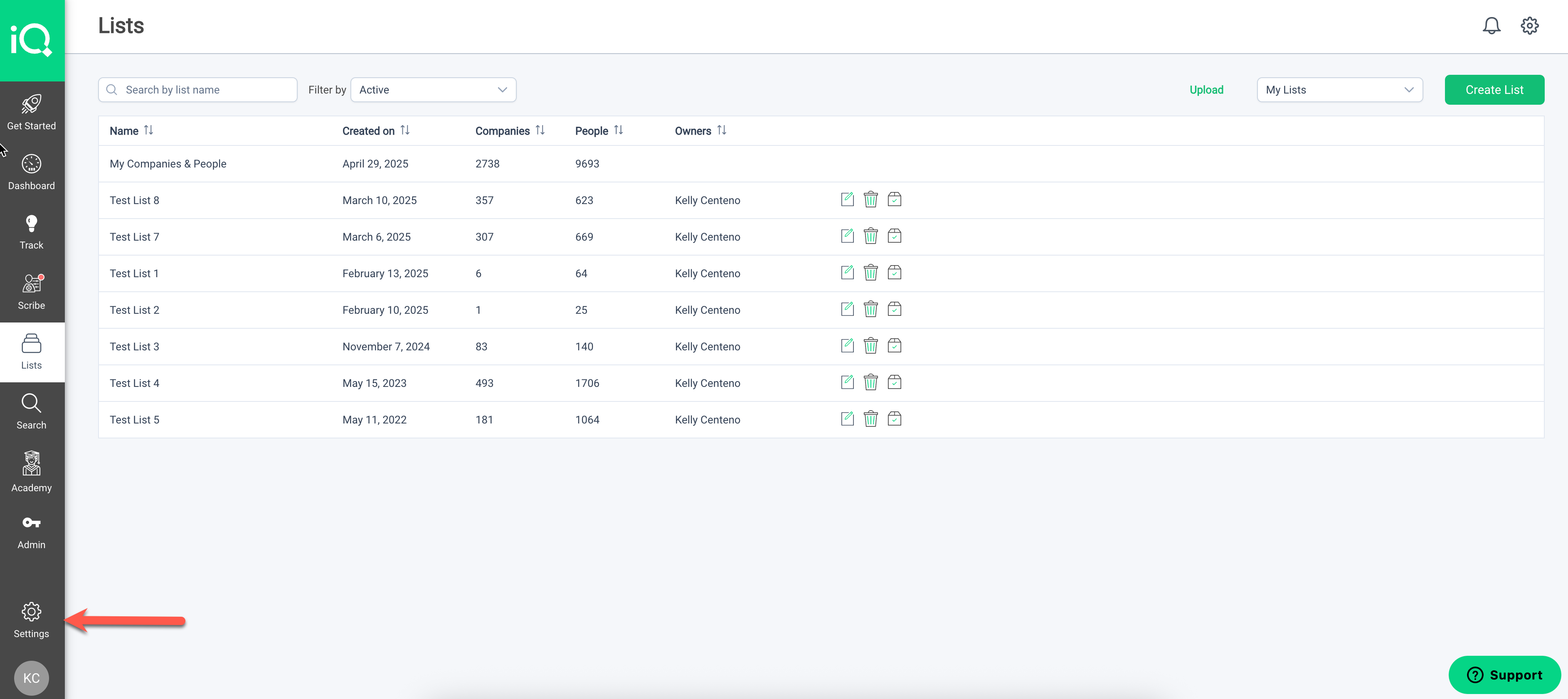Viewport: 1568px width, 699px height.
Task: Delete Test List 8 with trash icon
Action: pos(870,199)
